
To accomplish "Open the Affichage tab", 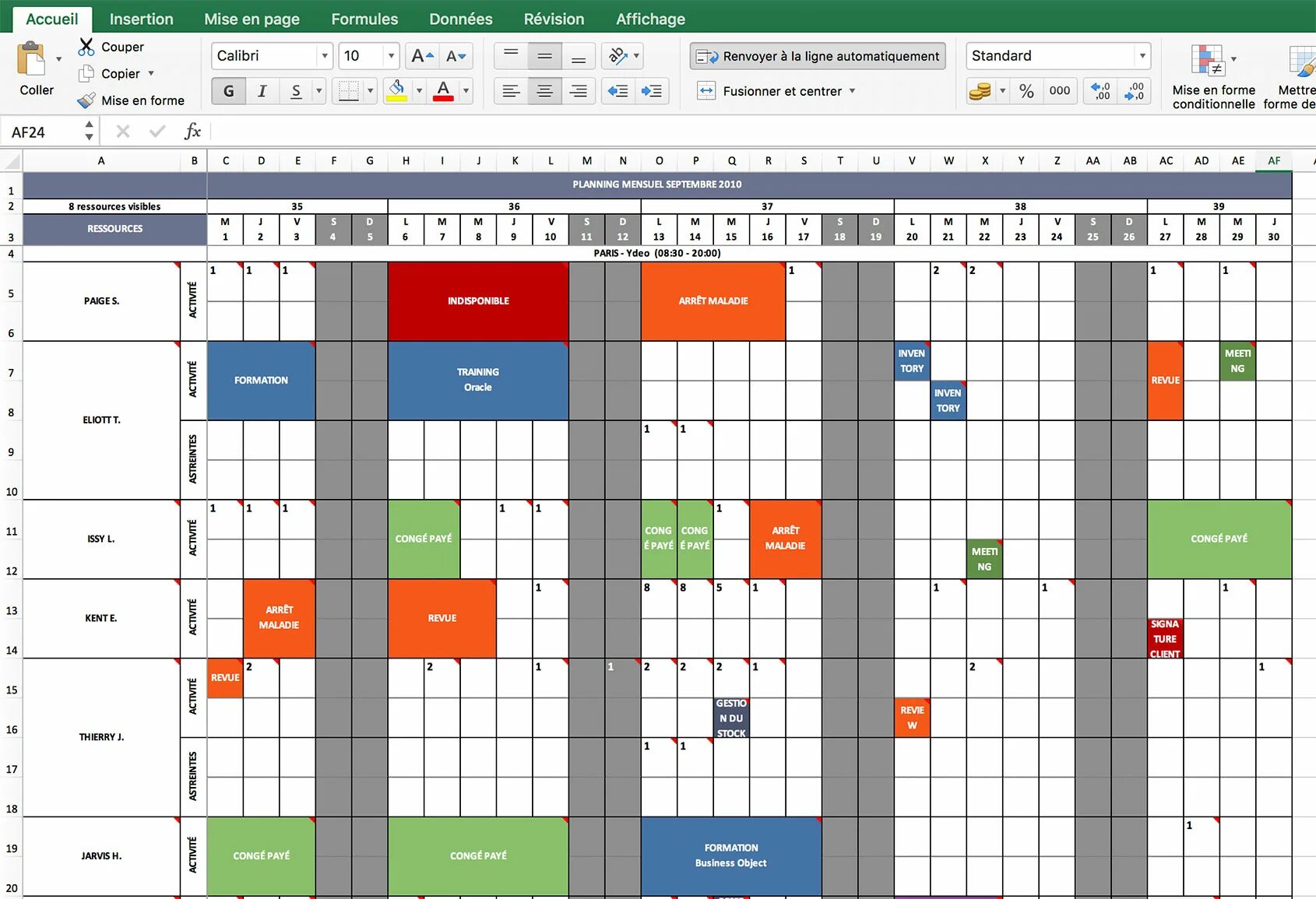I will [x=650, y=19].
